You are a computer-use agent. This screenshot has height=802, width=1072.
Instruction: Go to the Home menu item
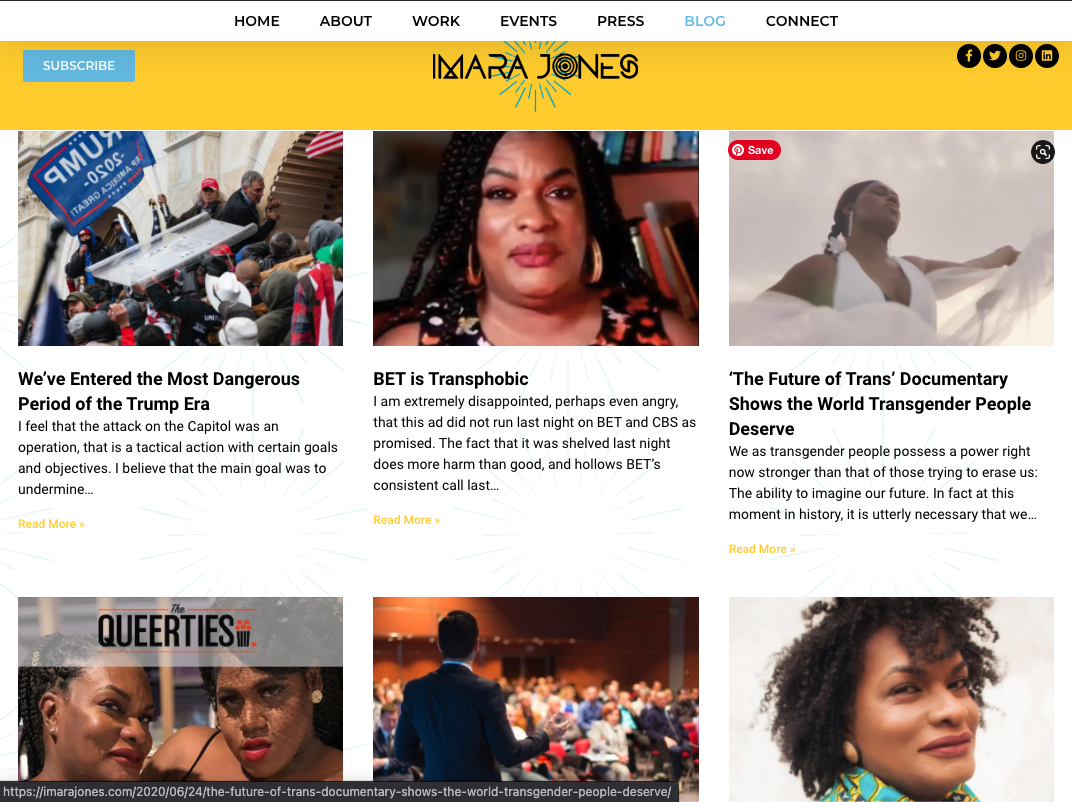(x=256, y=21)
